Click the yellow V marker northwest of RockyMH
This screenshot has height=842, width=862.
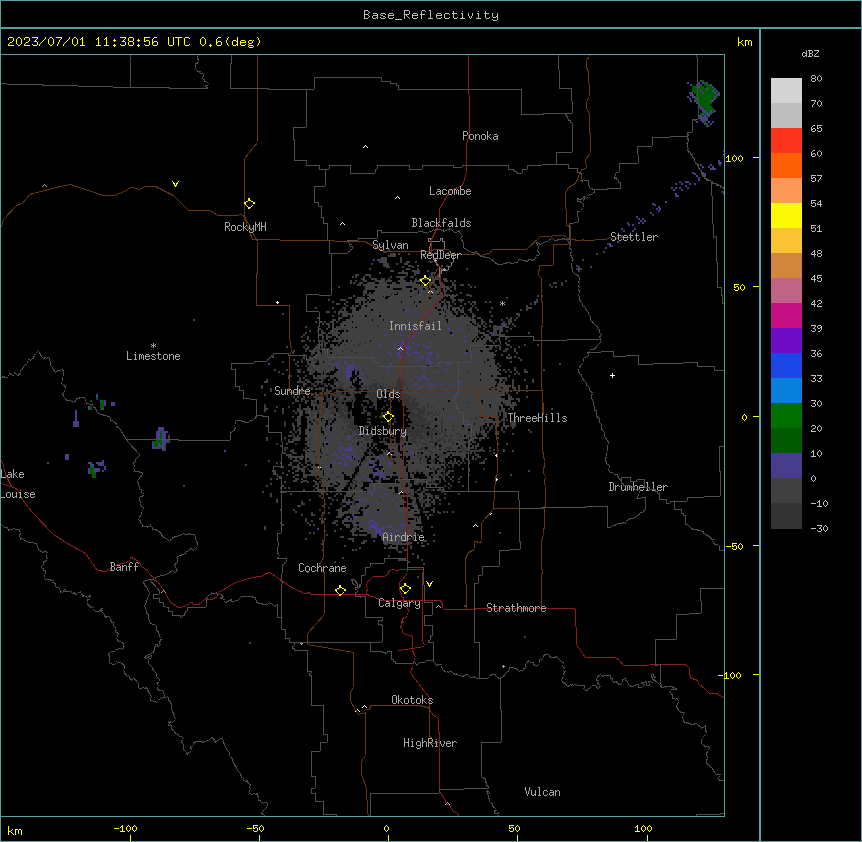175,184
